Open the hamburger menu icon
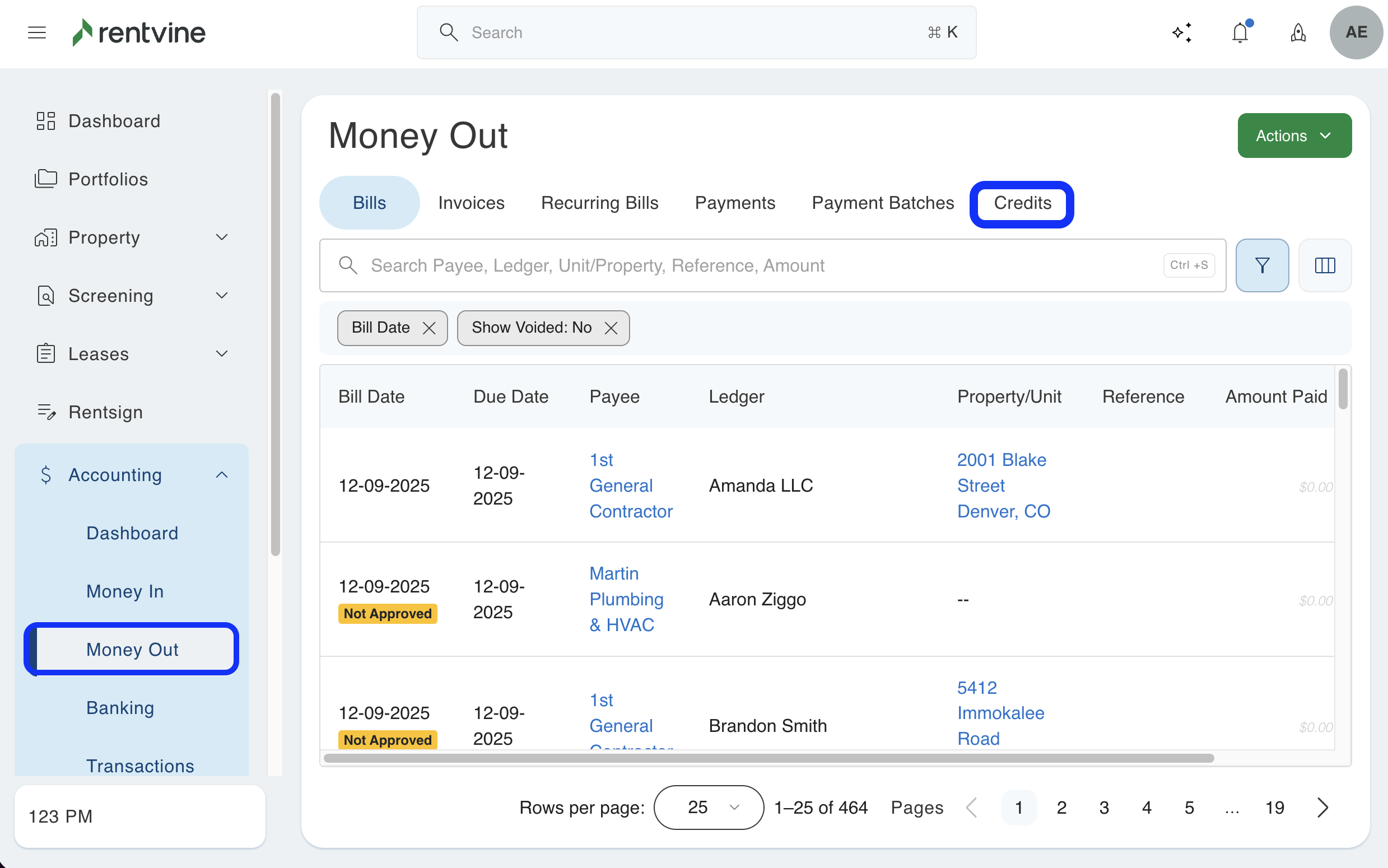The width and height of the screenshot is (1388, 868). click(37, 32)
